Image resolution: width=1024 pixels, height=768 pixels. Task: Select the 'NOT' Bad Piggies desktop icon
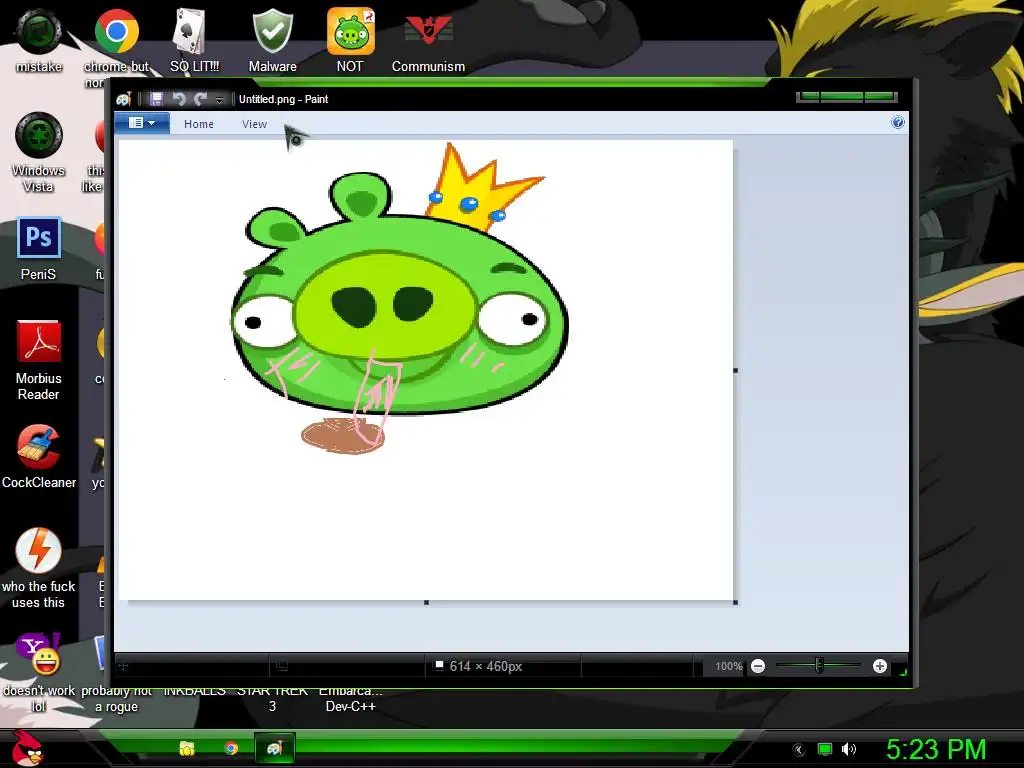350,40
